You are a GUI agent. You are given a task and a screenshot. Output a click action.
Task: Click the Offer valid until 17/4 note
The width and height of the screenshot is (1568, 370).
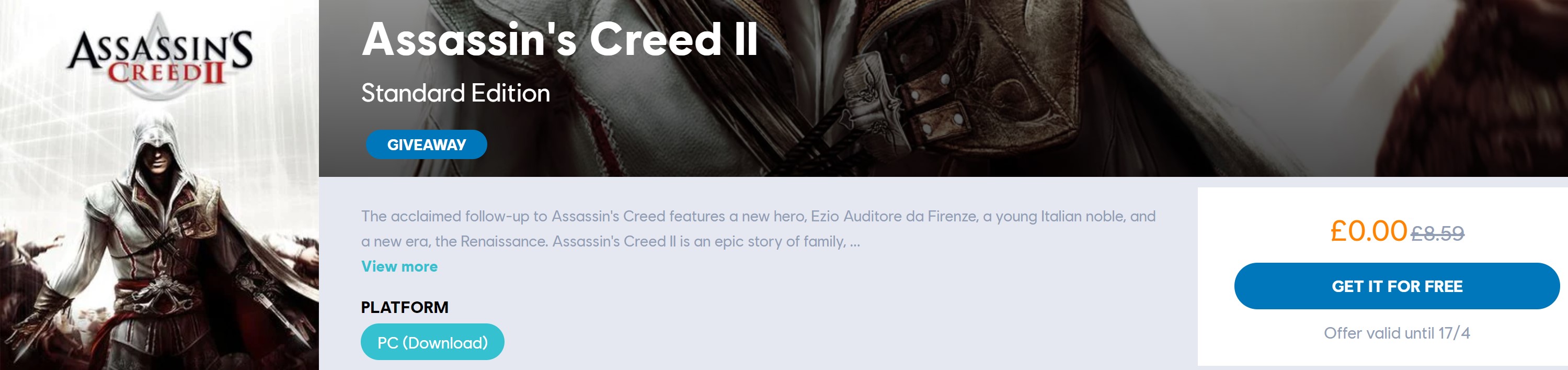1397,333
